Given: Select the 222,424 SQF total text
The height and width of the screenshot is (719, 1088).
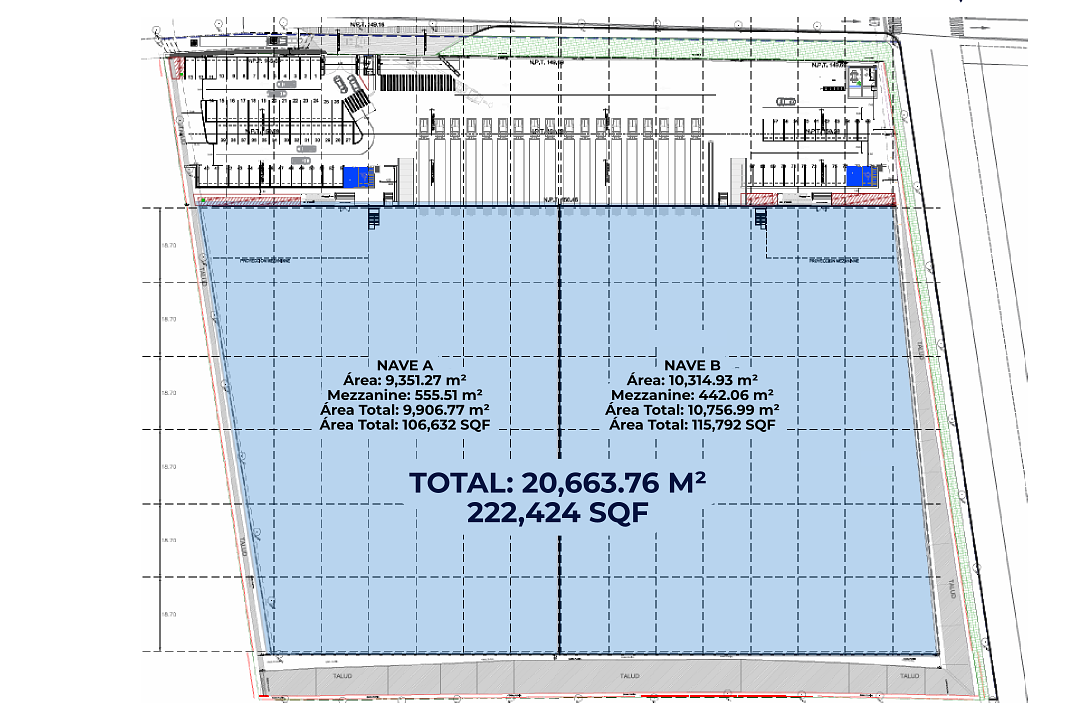Looking at the screenshot, I should tap(557, 514).
